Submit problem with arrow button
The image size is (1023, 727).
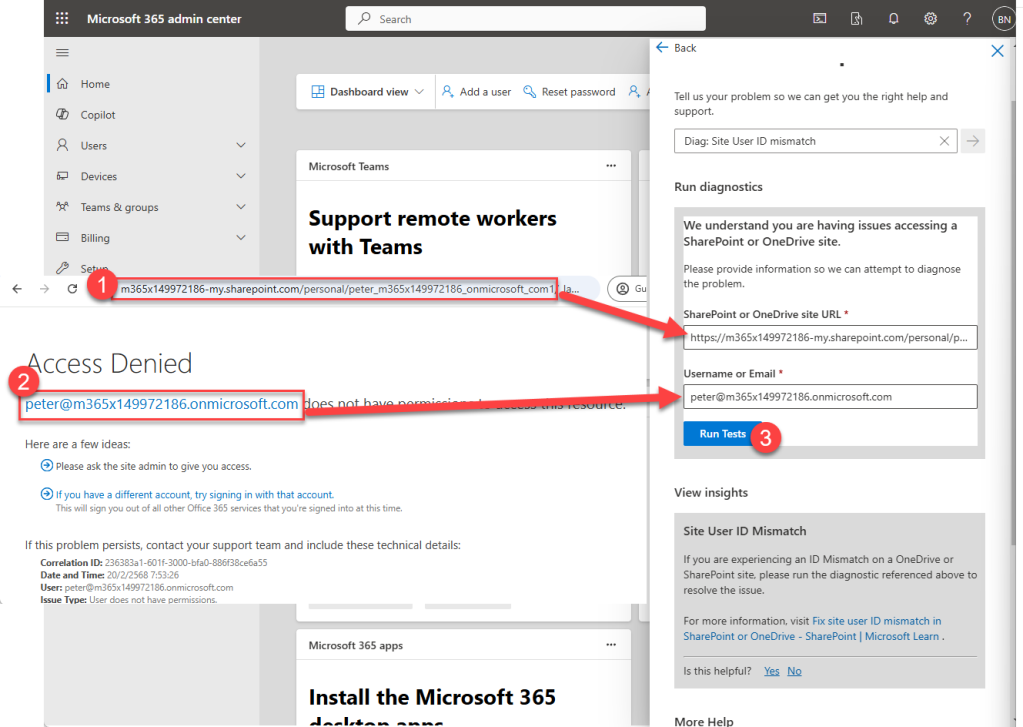coord(973,141)
